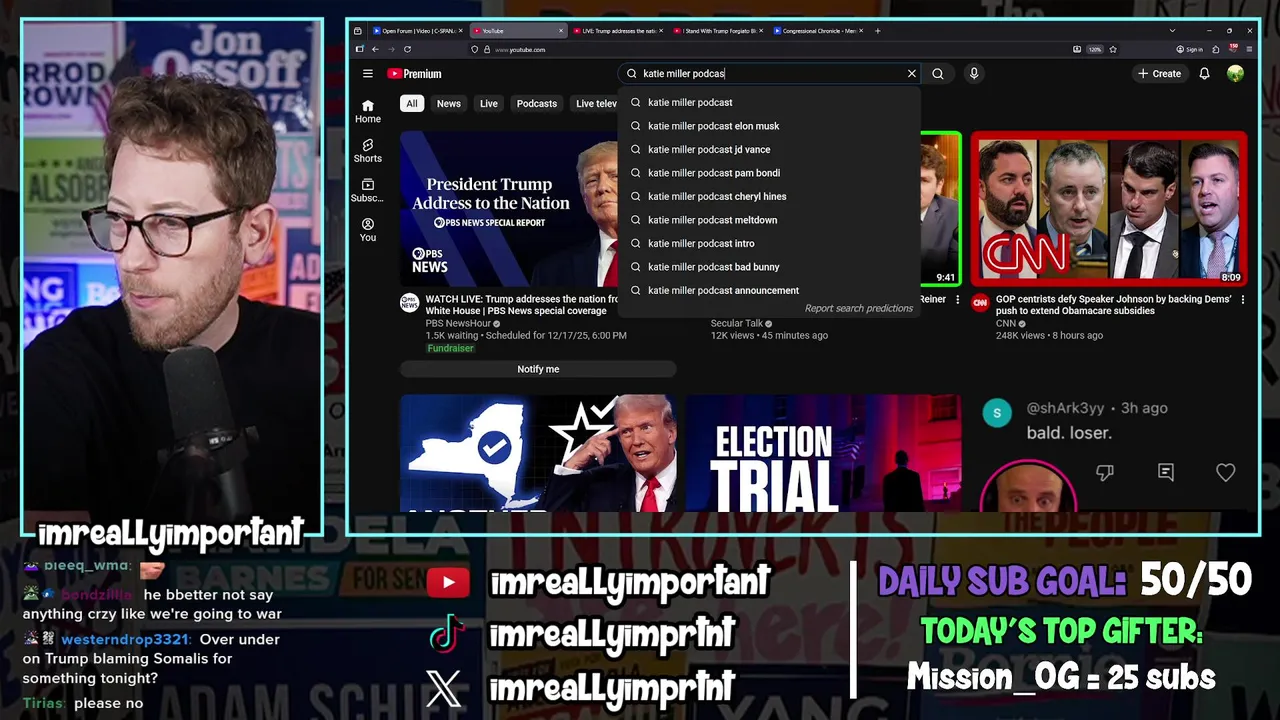The image size is (1280, 720).
Task: Clear the search box with the X
Action: 912,73
